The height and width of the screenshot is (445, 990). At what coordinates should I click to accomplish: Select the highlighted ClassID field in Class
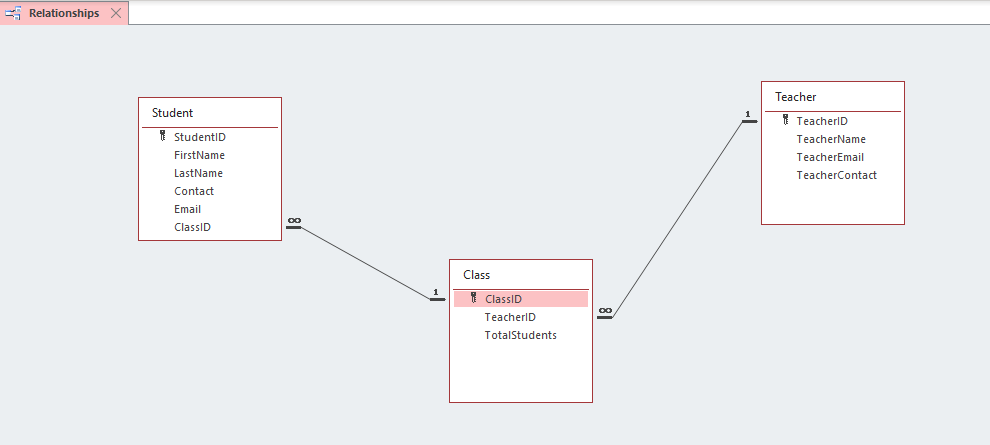[521, 299]
